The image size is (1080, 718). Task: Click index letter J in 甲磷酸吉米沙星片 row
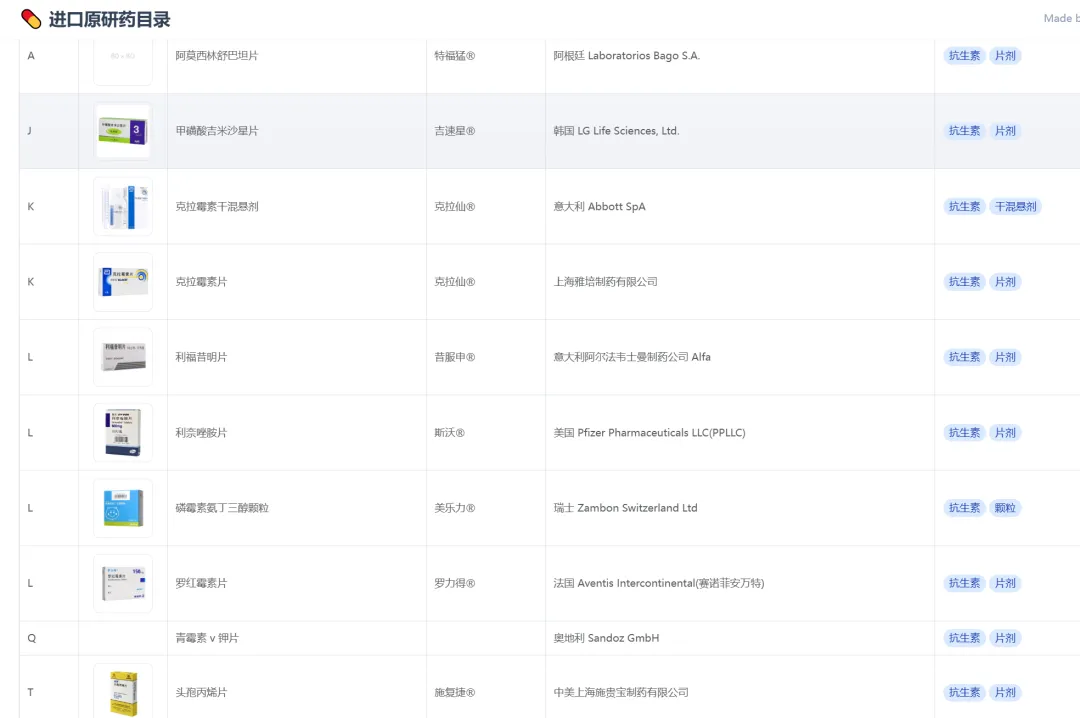pos(29,131)
